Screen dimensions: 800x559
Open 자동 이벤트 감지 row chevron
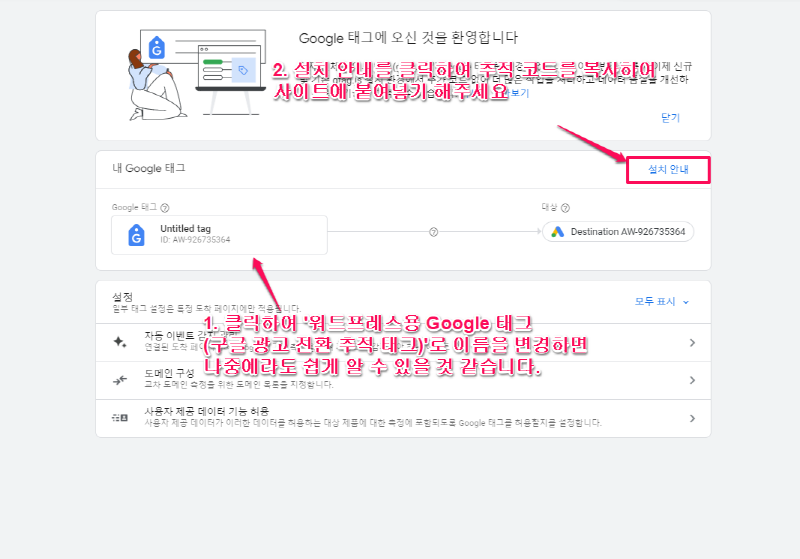coord(692,343)
